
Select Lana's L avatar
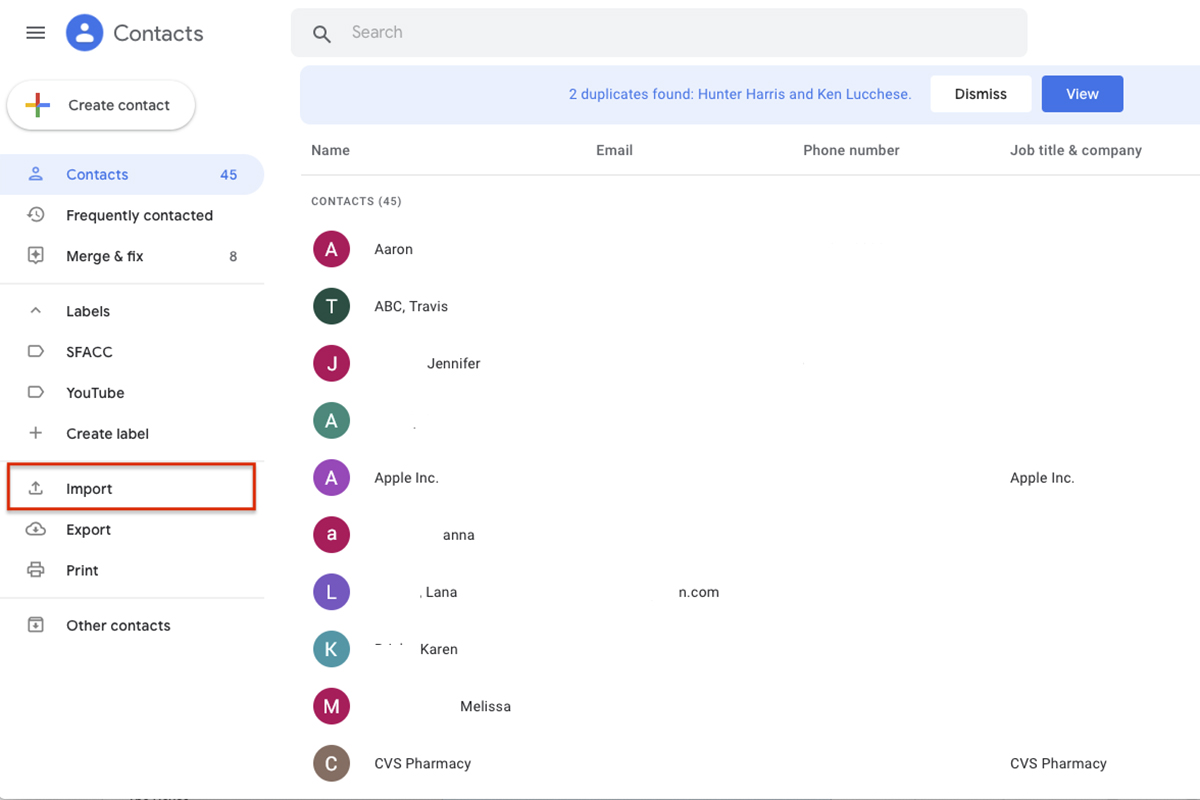coord(331,592)
